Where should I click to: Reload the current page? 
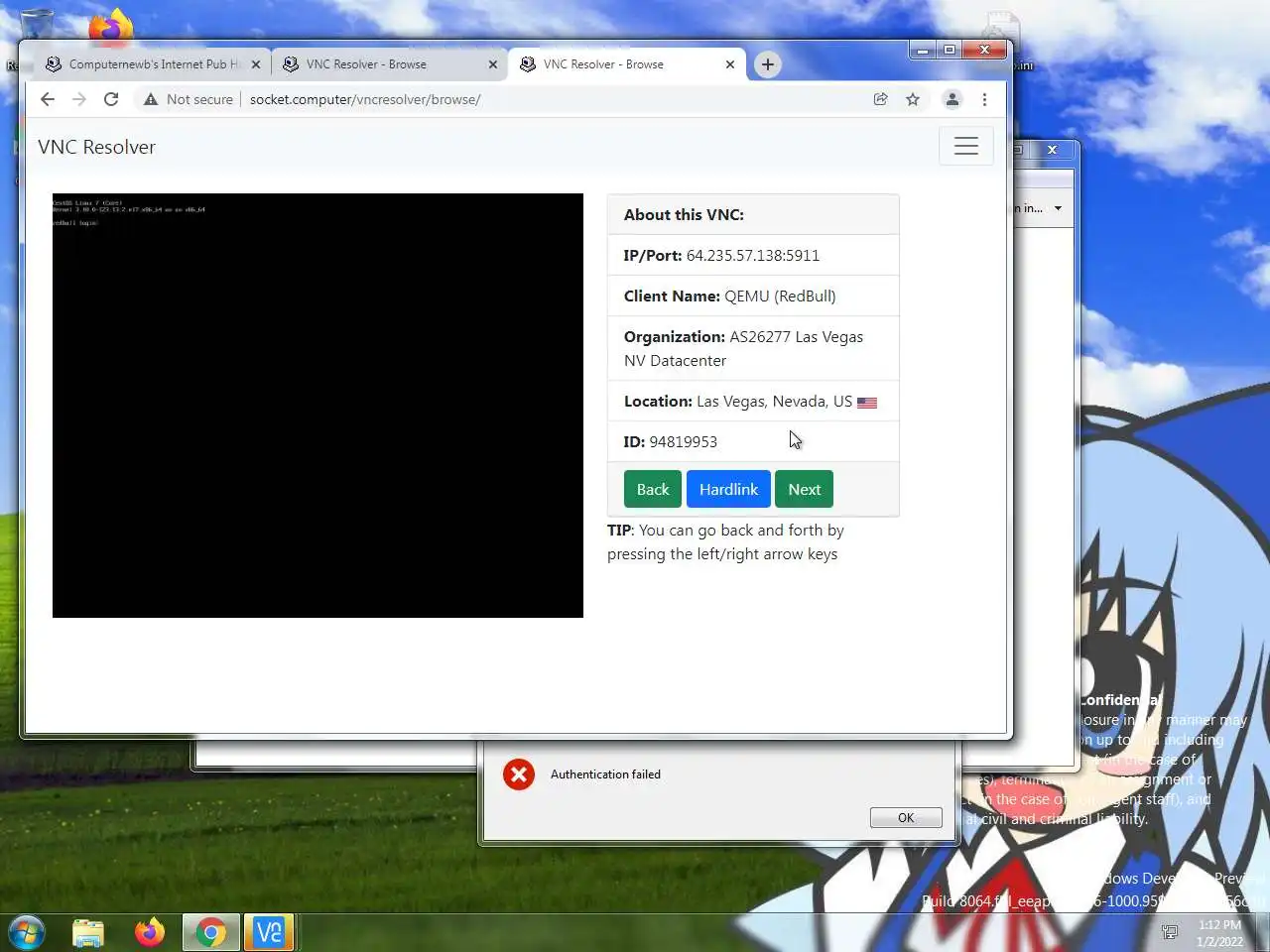[x=111, y=99]
